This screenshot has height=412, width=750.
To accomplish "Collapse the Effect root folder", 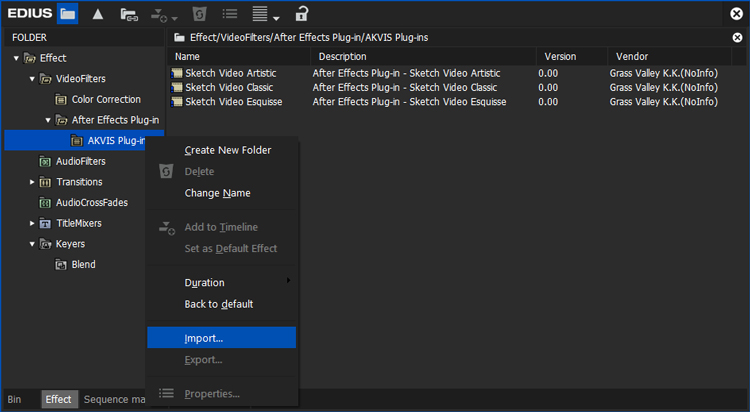I will tap(16, 58).
